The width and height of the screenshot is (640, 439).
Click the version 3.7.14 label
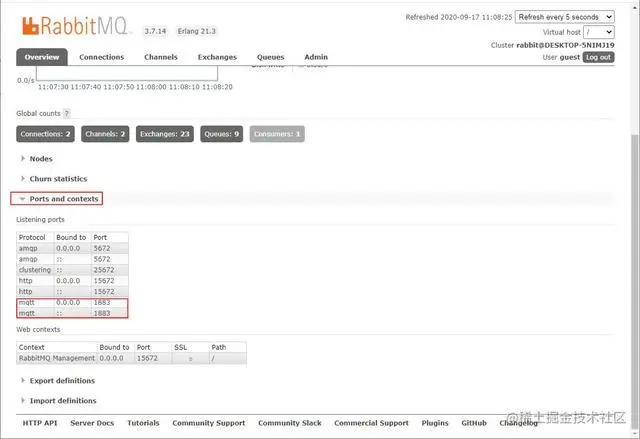point(155,31)
